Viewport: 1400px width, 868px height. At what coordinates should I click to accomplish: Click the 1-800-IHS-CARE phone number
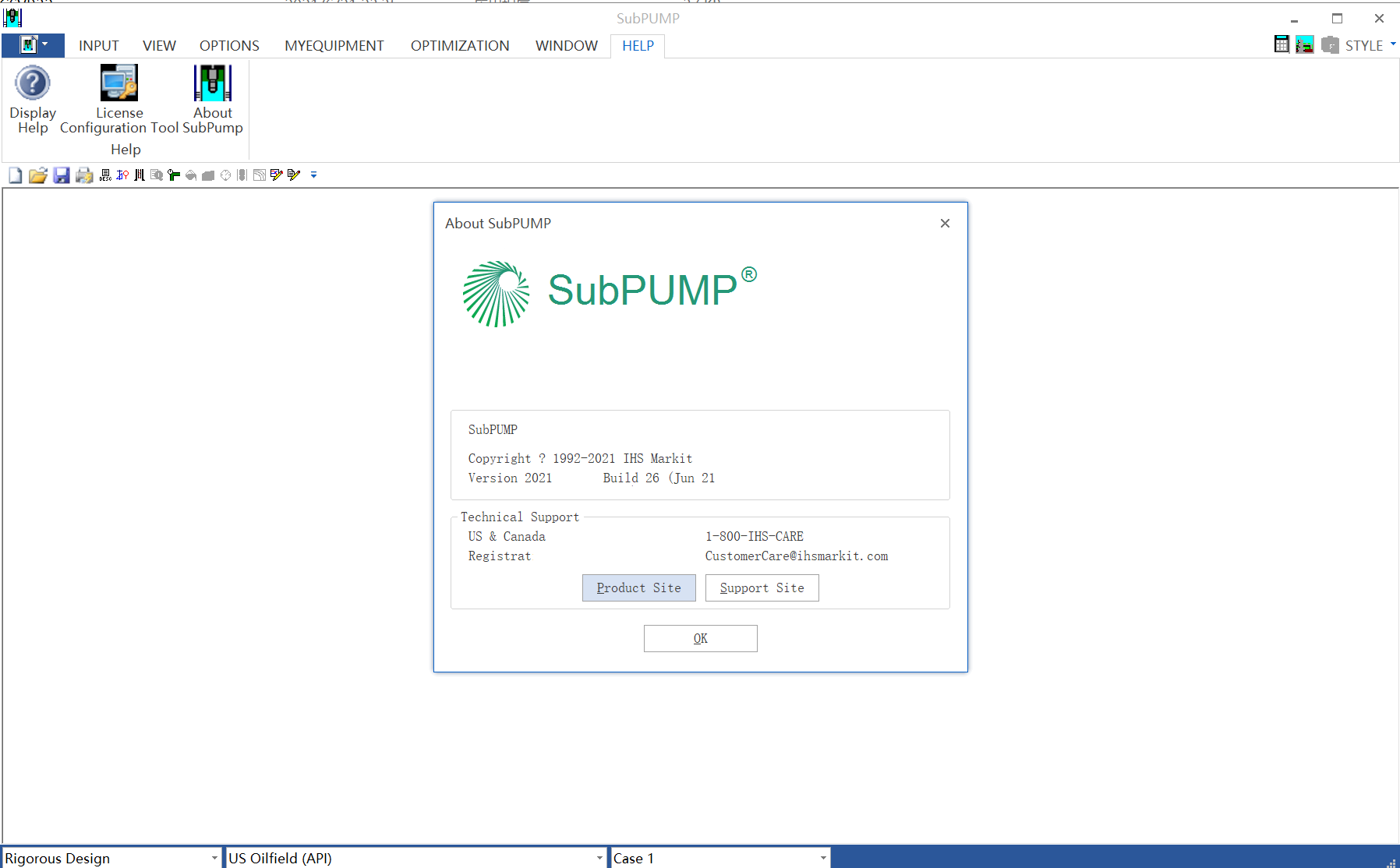point(755,537)
